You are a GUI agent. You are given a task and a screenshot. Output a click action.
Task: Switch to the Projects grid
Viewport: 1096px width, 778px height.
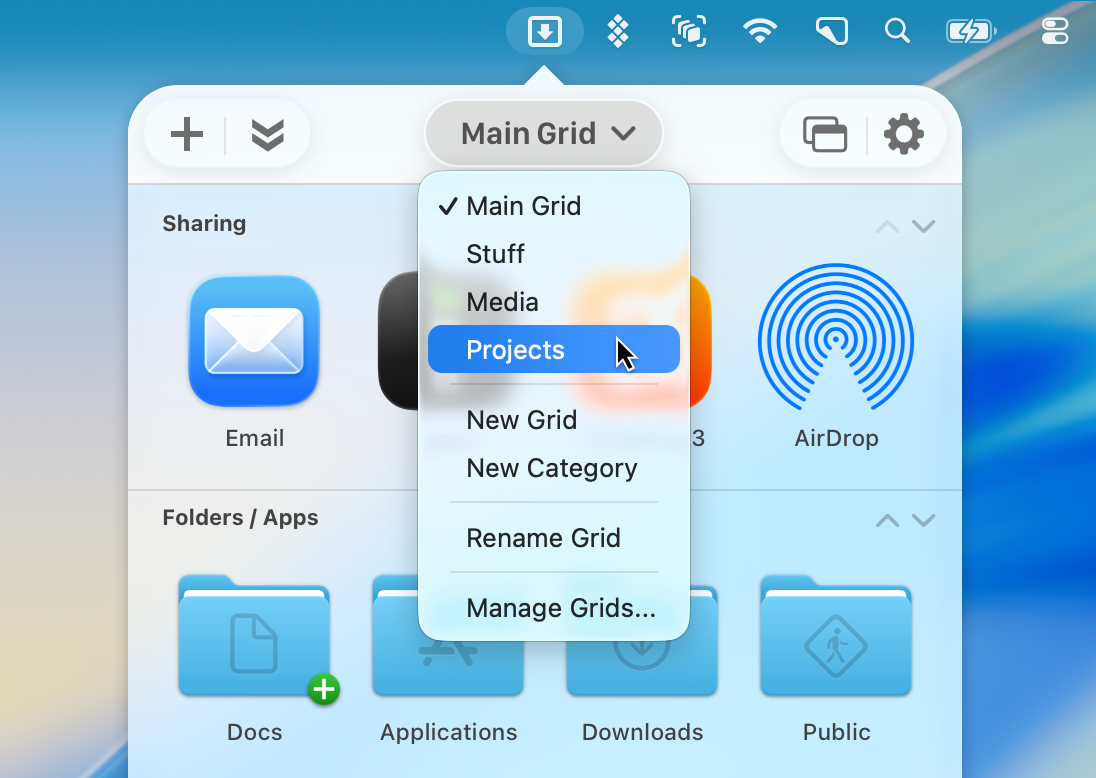pos(516,350)
